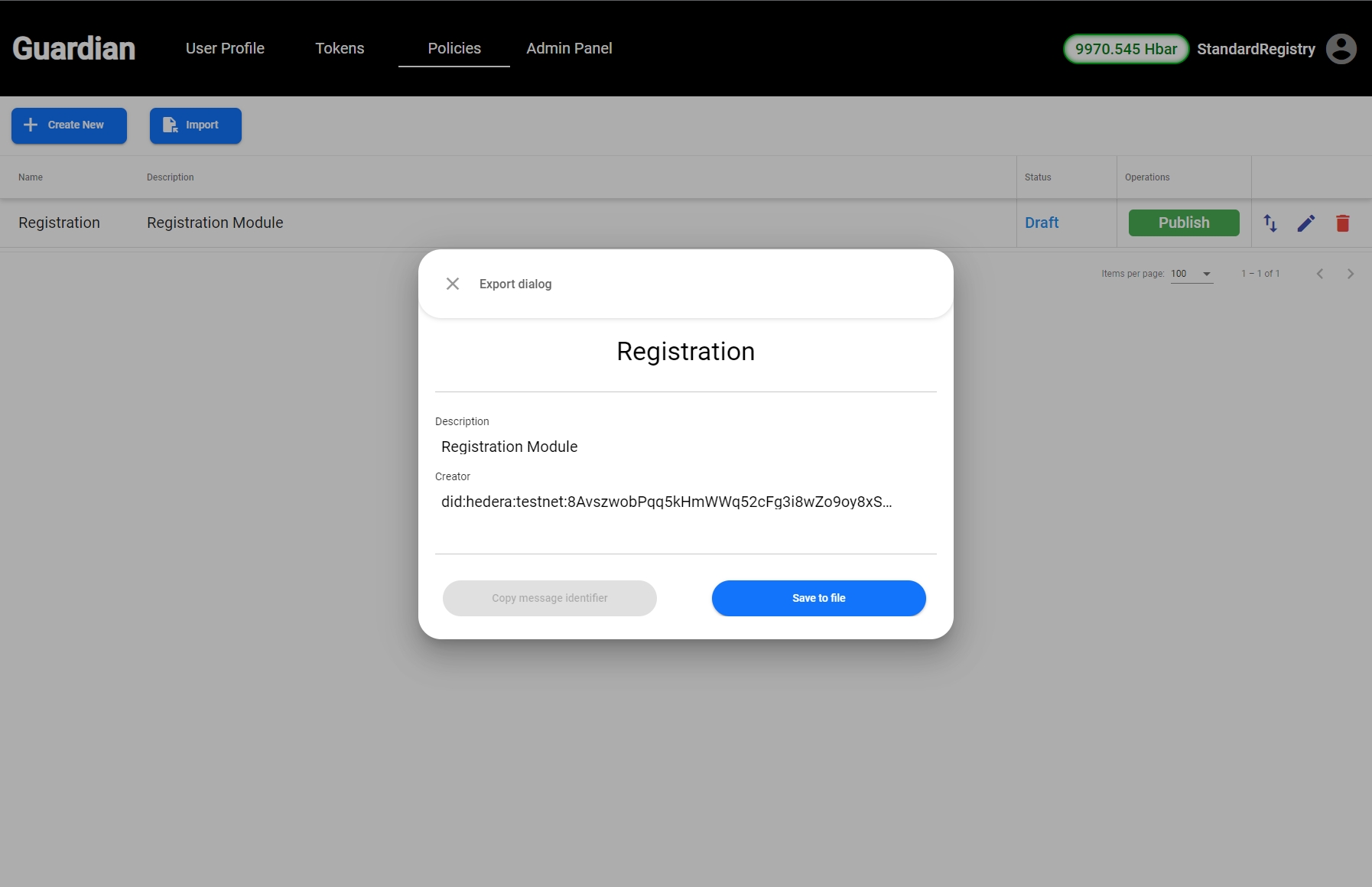Click the Draft status link

coord(1042,223)
